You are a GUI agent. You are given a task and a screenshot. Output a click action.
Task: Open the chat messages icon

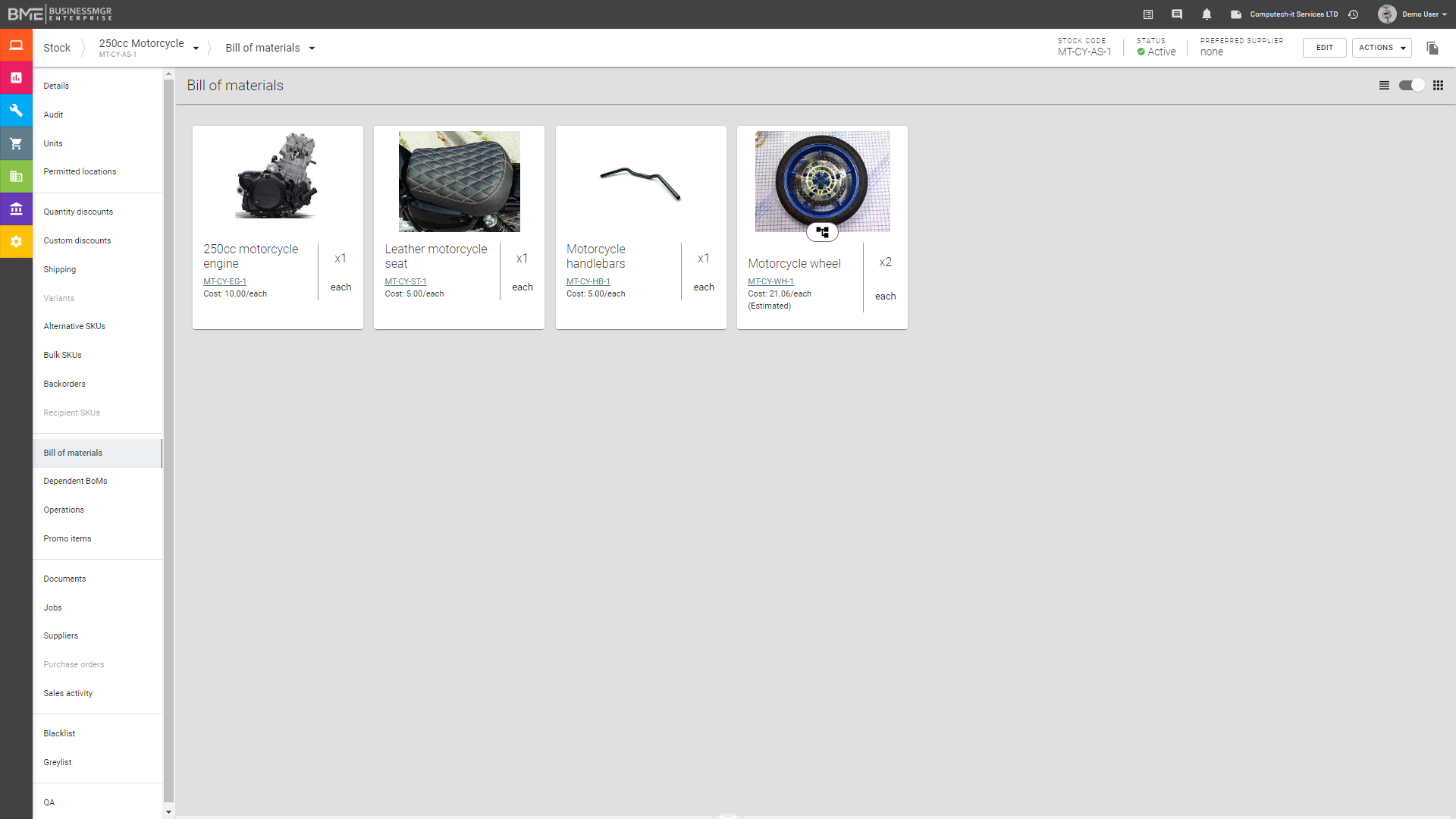coord(1177,14)
